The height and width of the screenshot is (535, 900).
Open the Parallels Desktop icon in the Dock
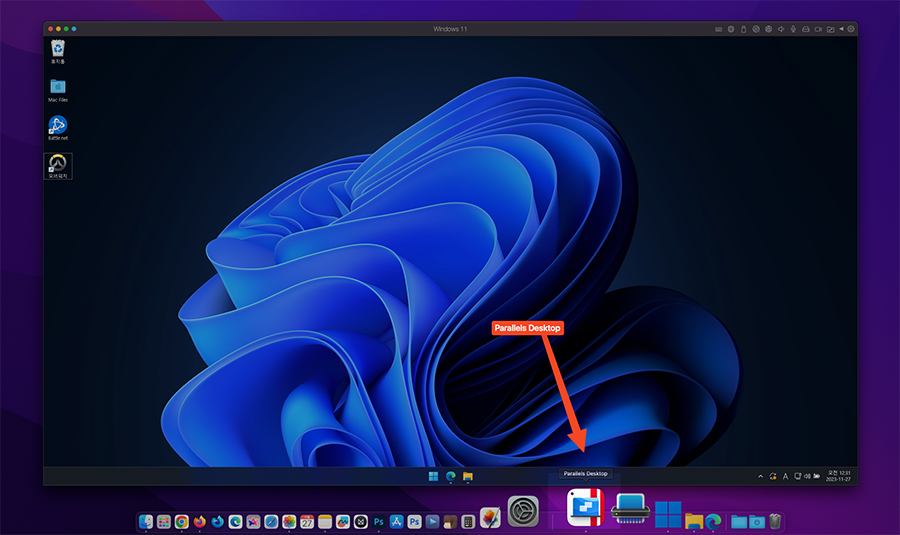tap(585, 507)
